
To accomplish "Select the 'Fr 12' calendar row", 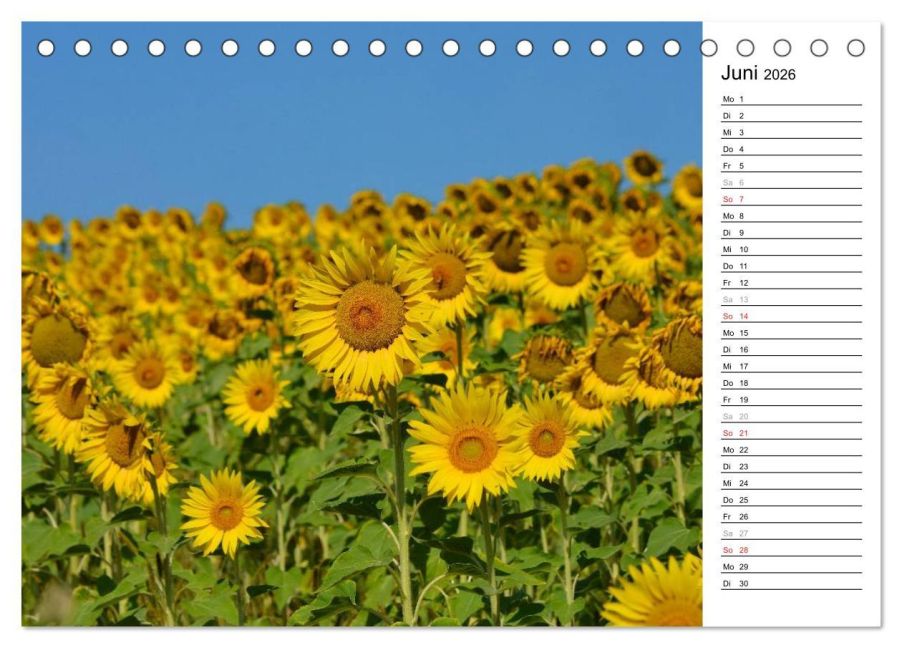I will (x=792, y=283).
